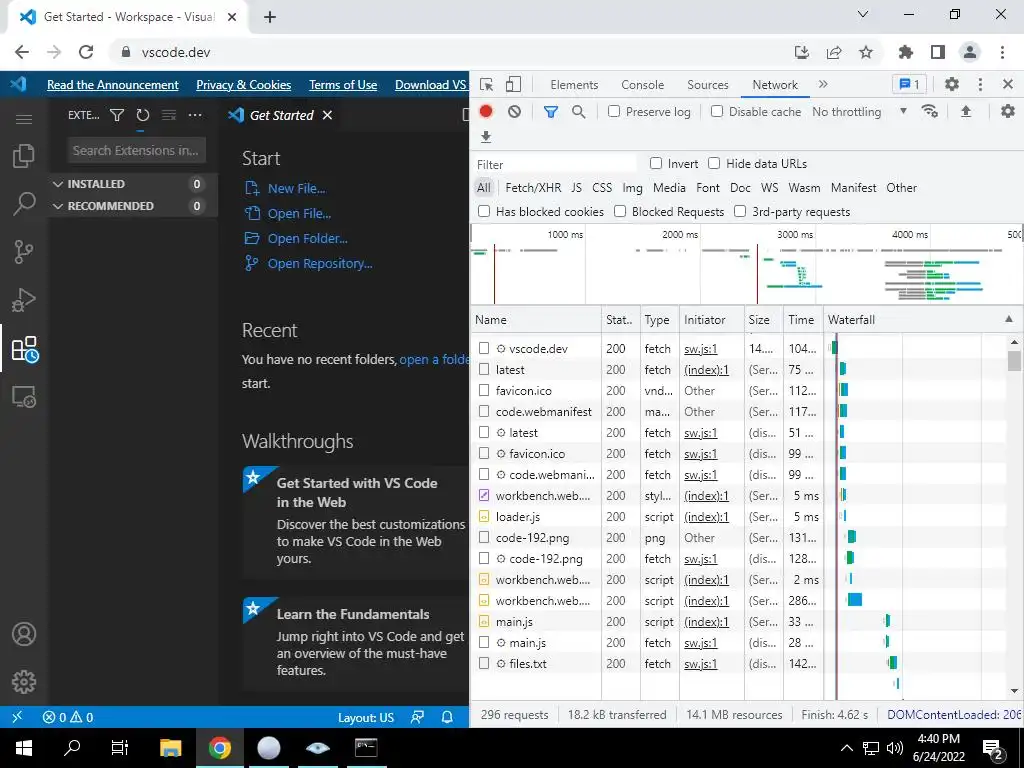1024x768 pixels.
Task: Show hidden system tray icons
Action: click(846, 748)
